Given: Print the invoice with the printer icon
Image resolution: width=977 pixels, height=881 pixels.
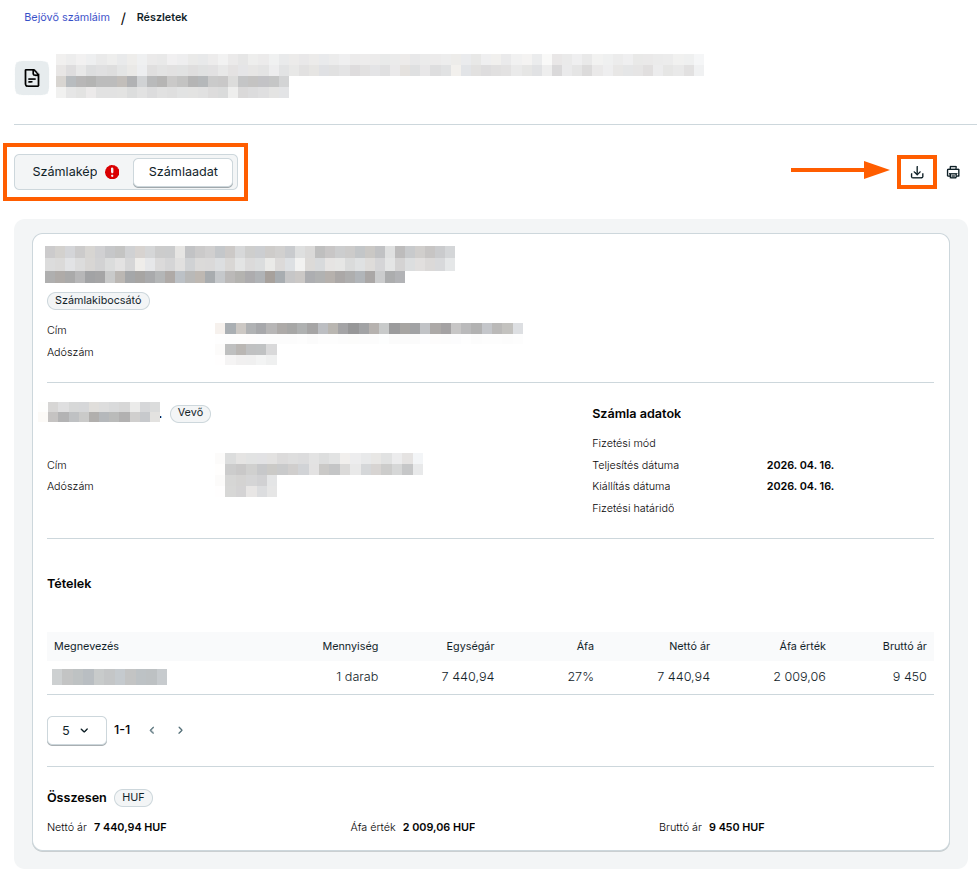Looking at the screenshot, I should (953, 172).
